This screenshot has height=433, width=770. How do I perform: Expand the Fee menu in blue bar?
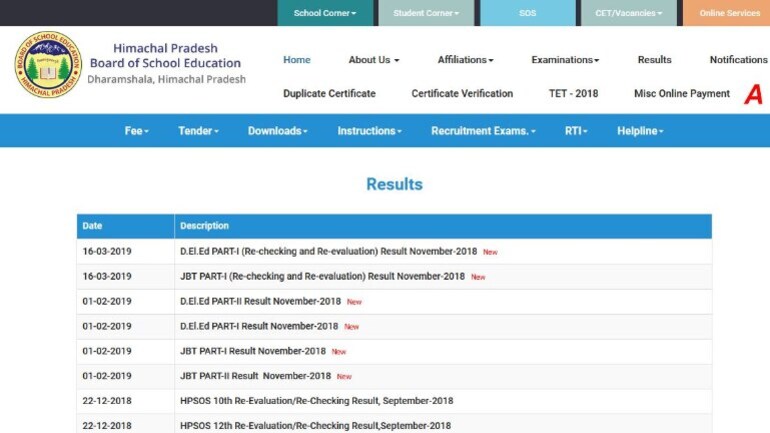click(x=136, y=131)
